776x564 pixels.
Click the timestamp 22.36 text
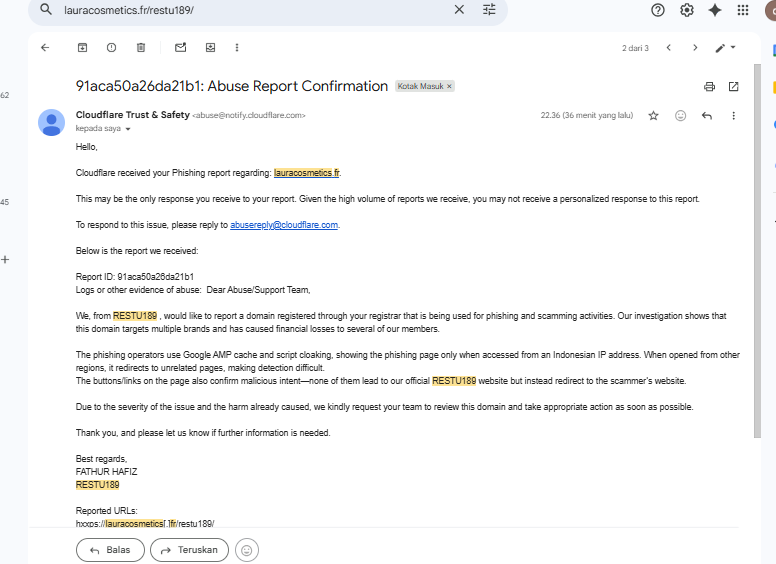pos(586,115)
